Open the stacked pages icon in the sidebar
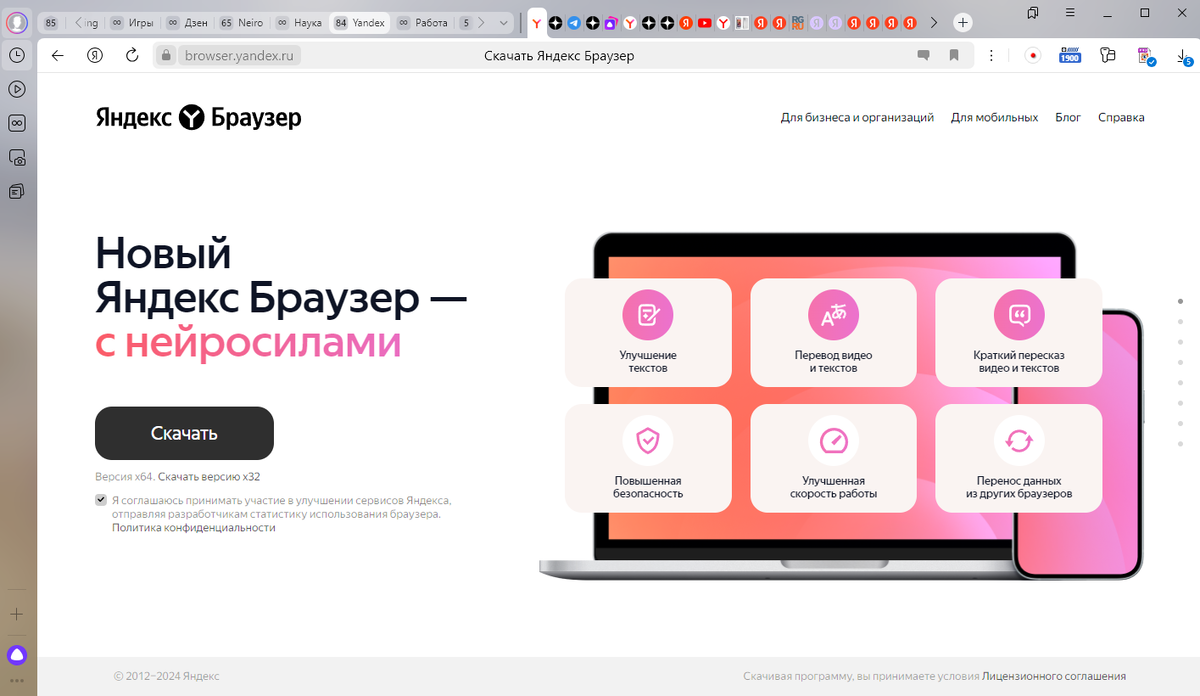Image resolution: width=1200 pixels, height=696 pixels. coord(17,191)
